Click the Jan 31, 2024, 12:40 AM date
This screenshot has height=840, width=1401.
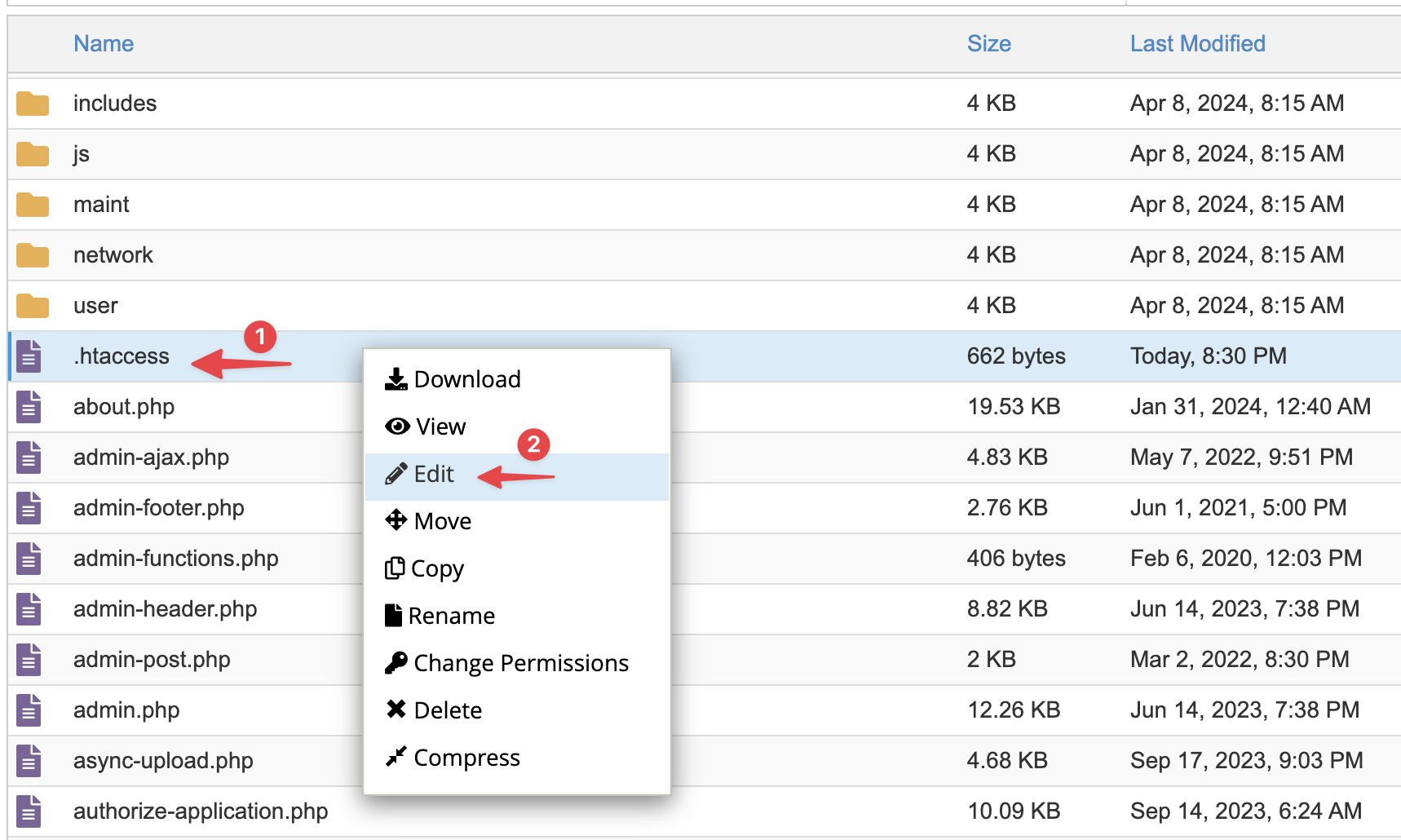click(x=1251, y=407)
